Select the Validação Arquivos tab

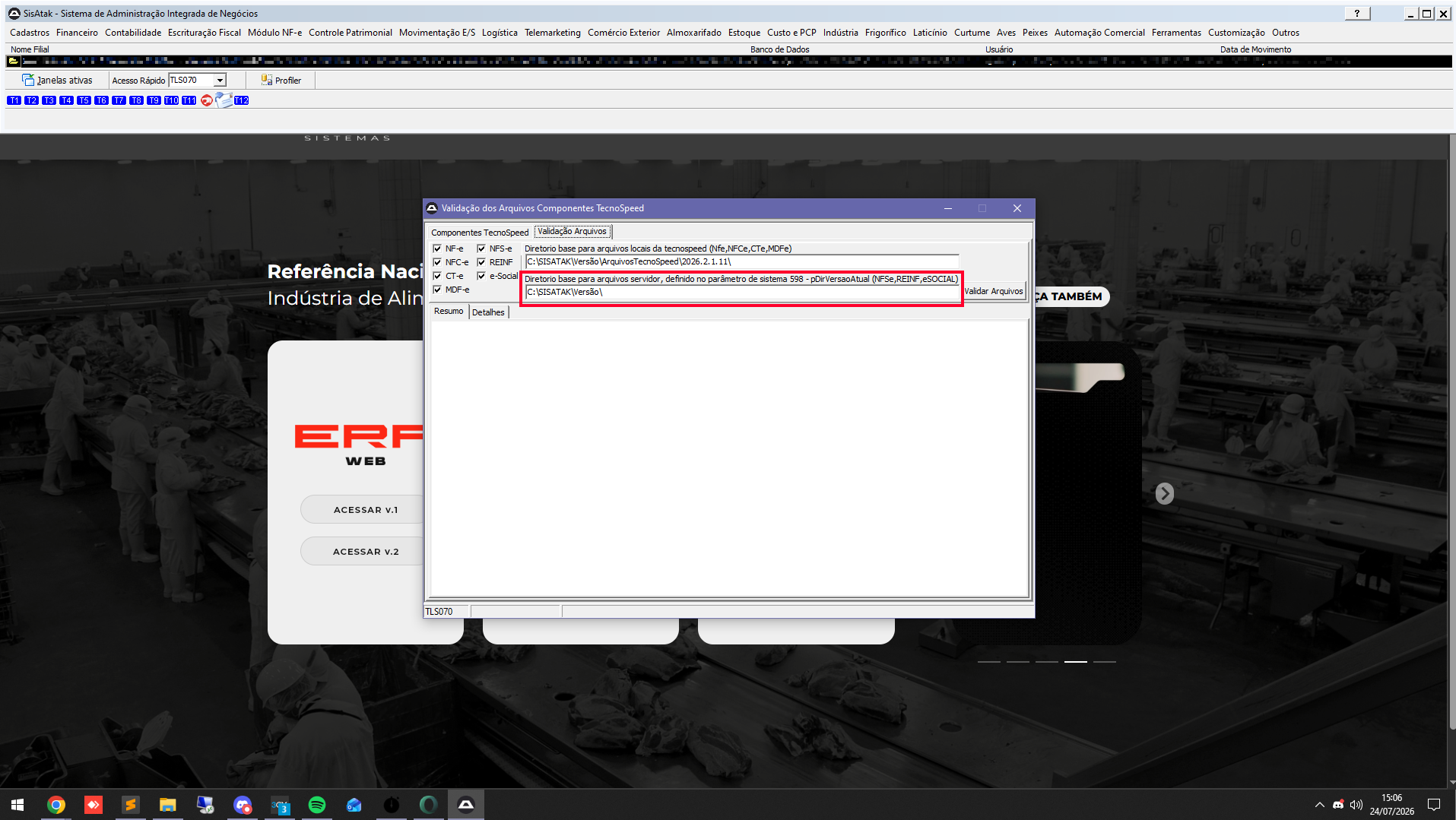(x=573, y=232)
